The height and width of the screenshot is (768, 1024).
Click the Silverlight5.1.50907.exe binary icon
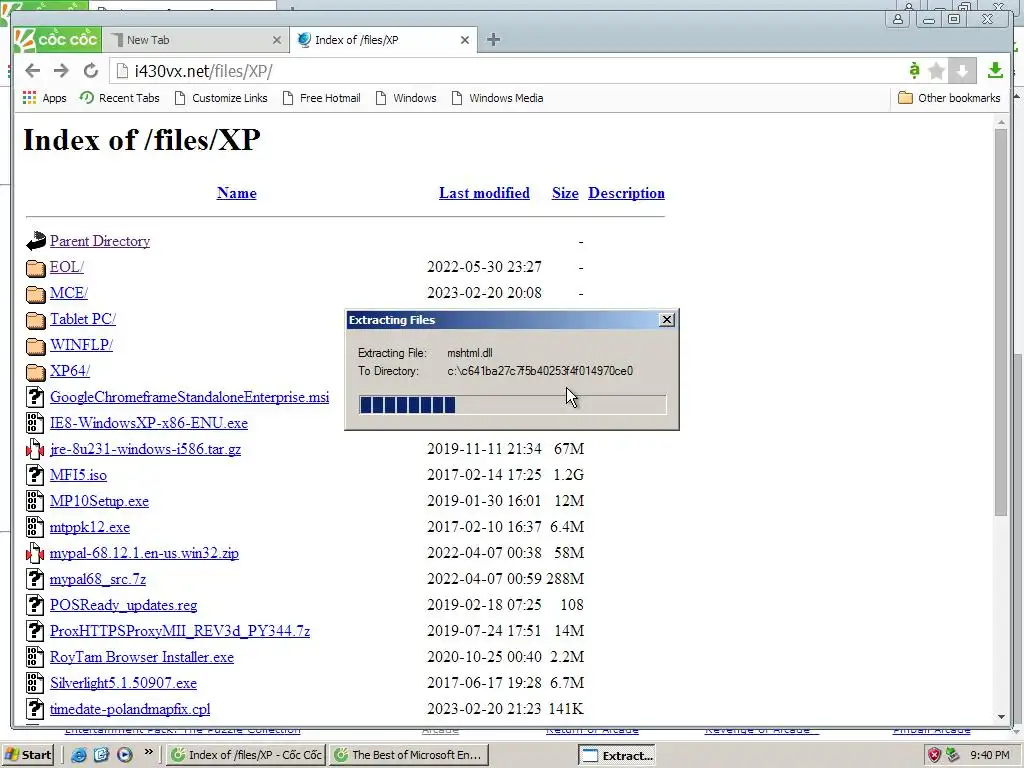coord(35,683)
